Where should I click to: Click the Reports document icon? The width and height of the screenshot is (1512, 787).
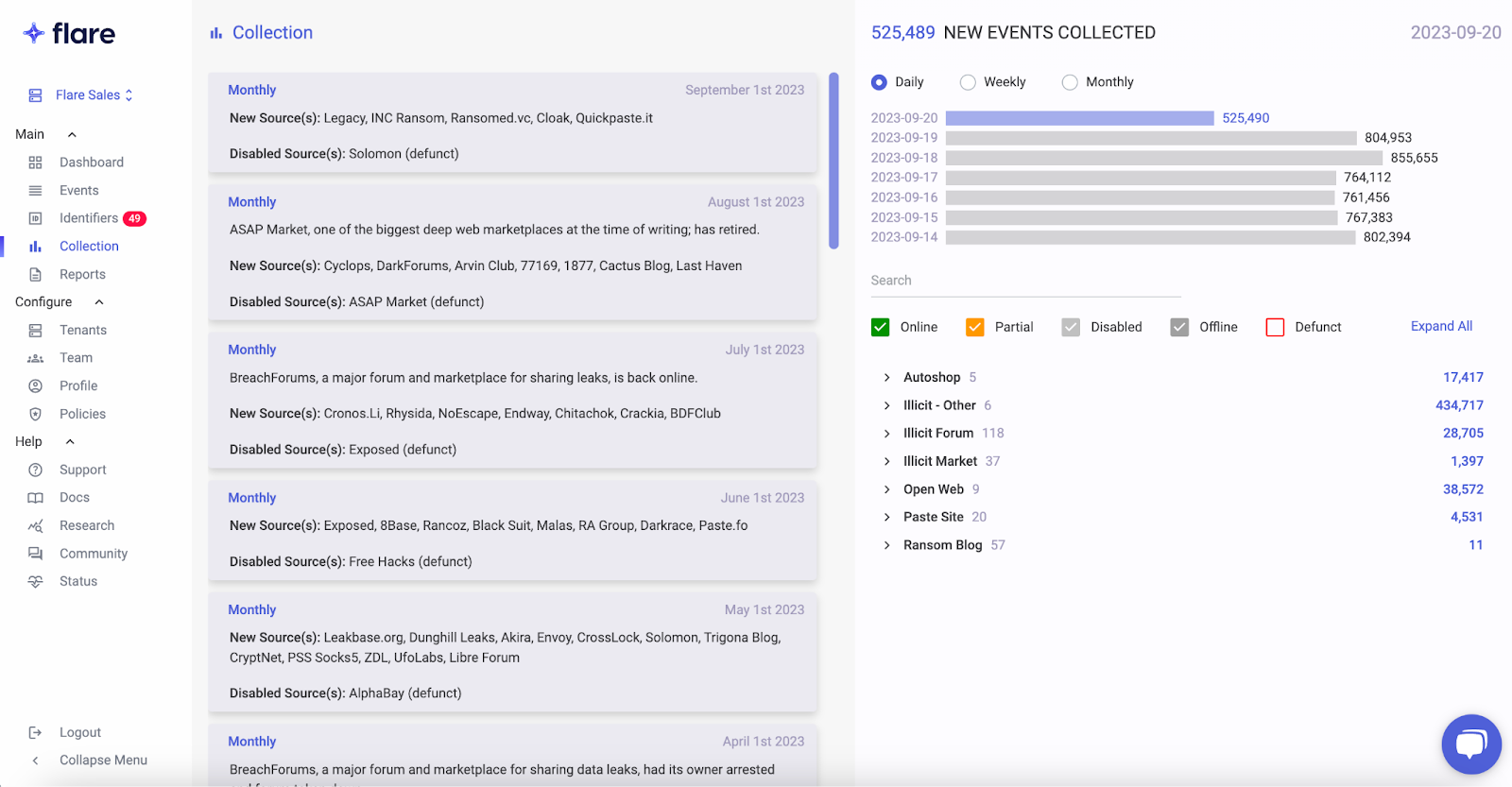(x=35, y=275)
